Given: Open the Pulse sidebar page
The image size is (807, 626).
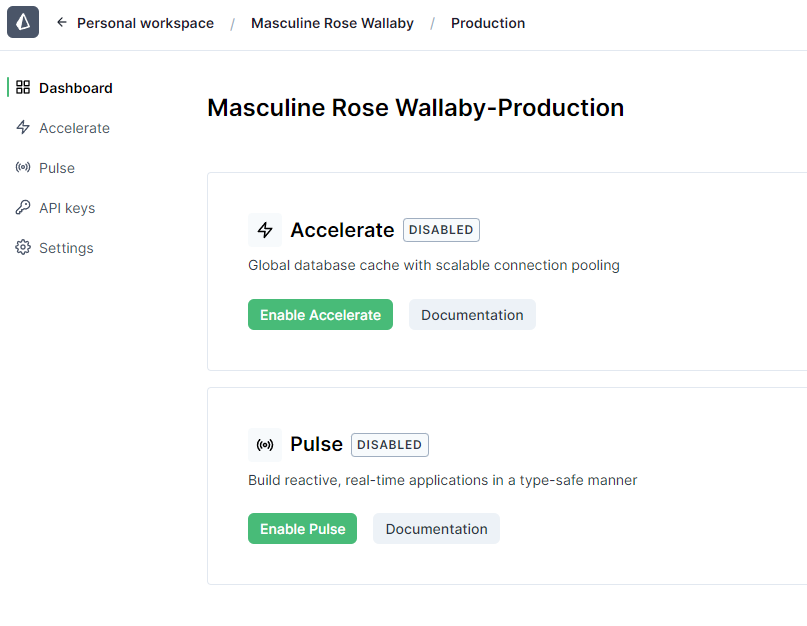Looking at the screenshot, I should (57, 168).
